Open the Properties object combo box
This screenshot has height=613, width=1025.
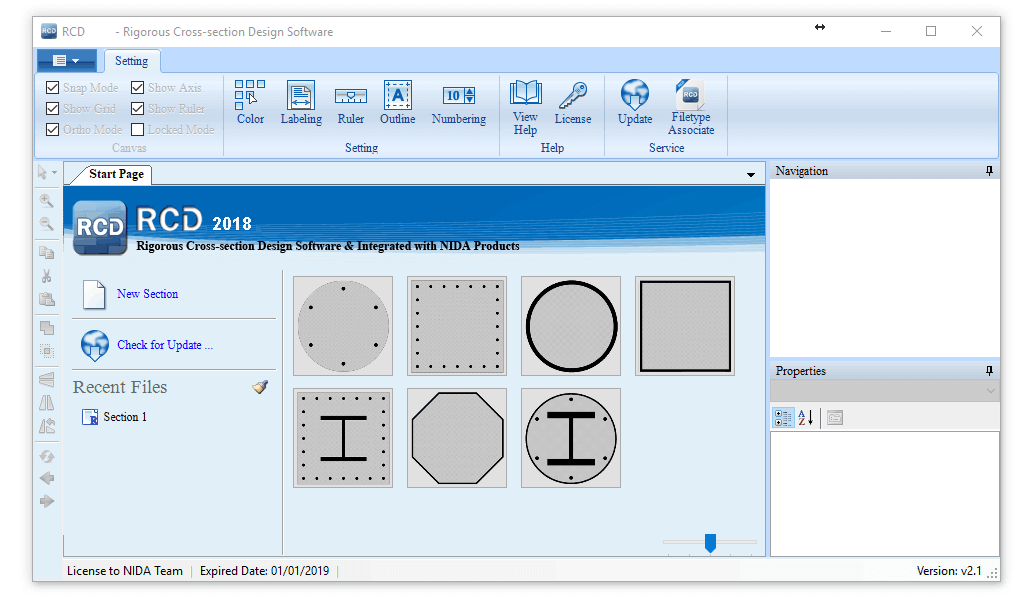884,391
